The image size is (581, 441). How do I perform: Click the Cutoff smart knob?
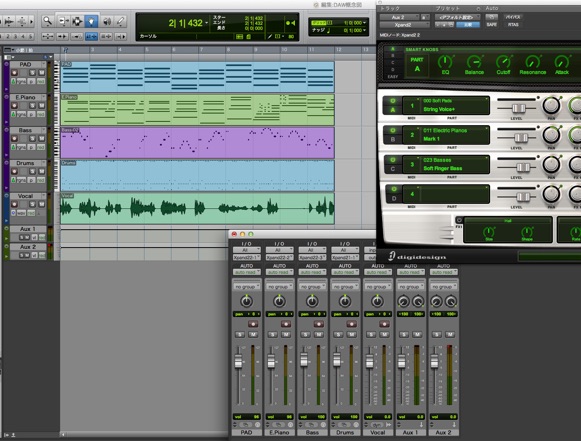pyautogui.click(x=503, y=62)
